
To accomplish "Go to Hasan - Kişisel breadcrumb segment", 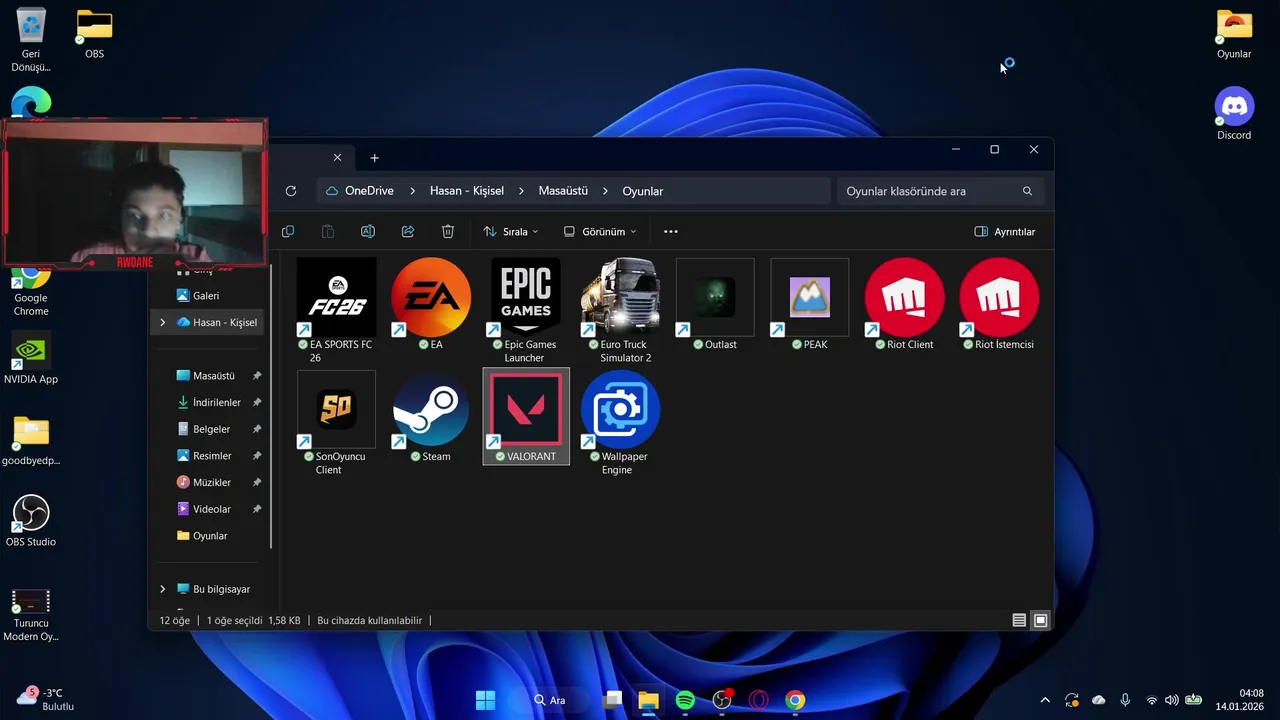I will coord(467,191).
